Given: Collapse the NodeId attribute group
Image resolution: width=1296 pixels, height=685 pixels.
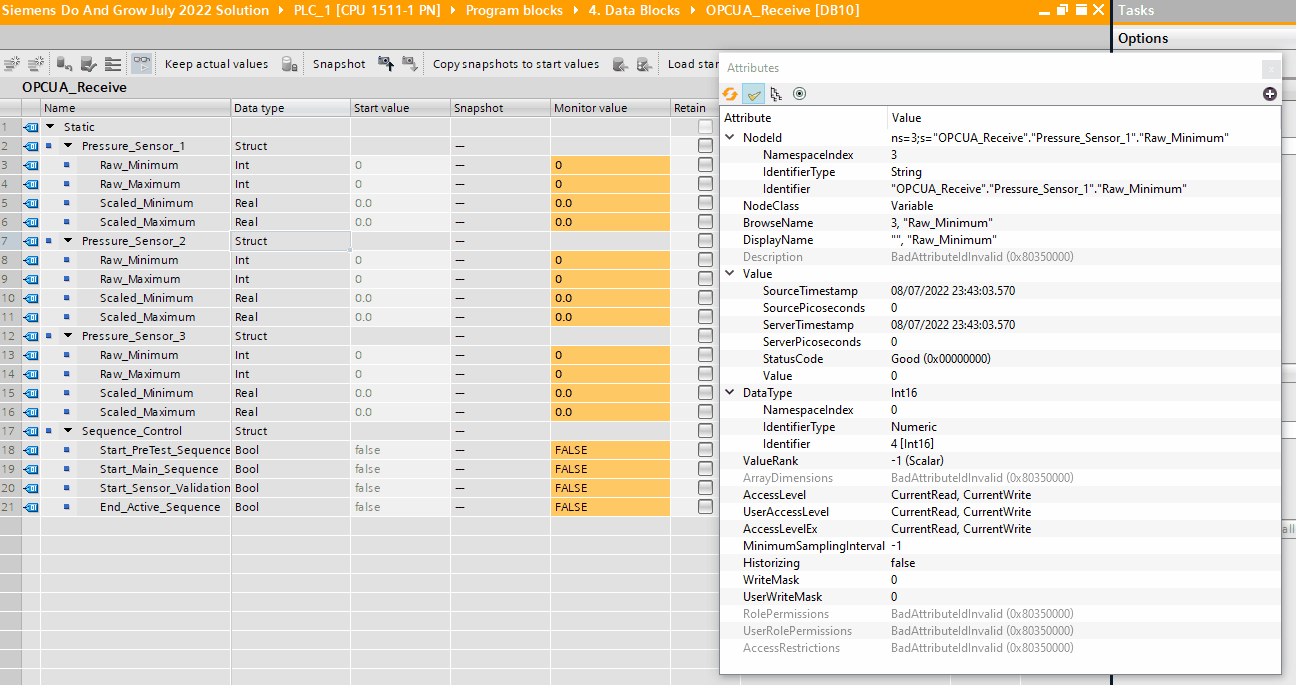Looking at the screenshot, I should pos(729,138).
